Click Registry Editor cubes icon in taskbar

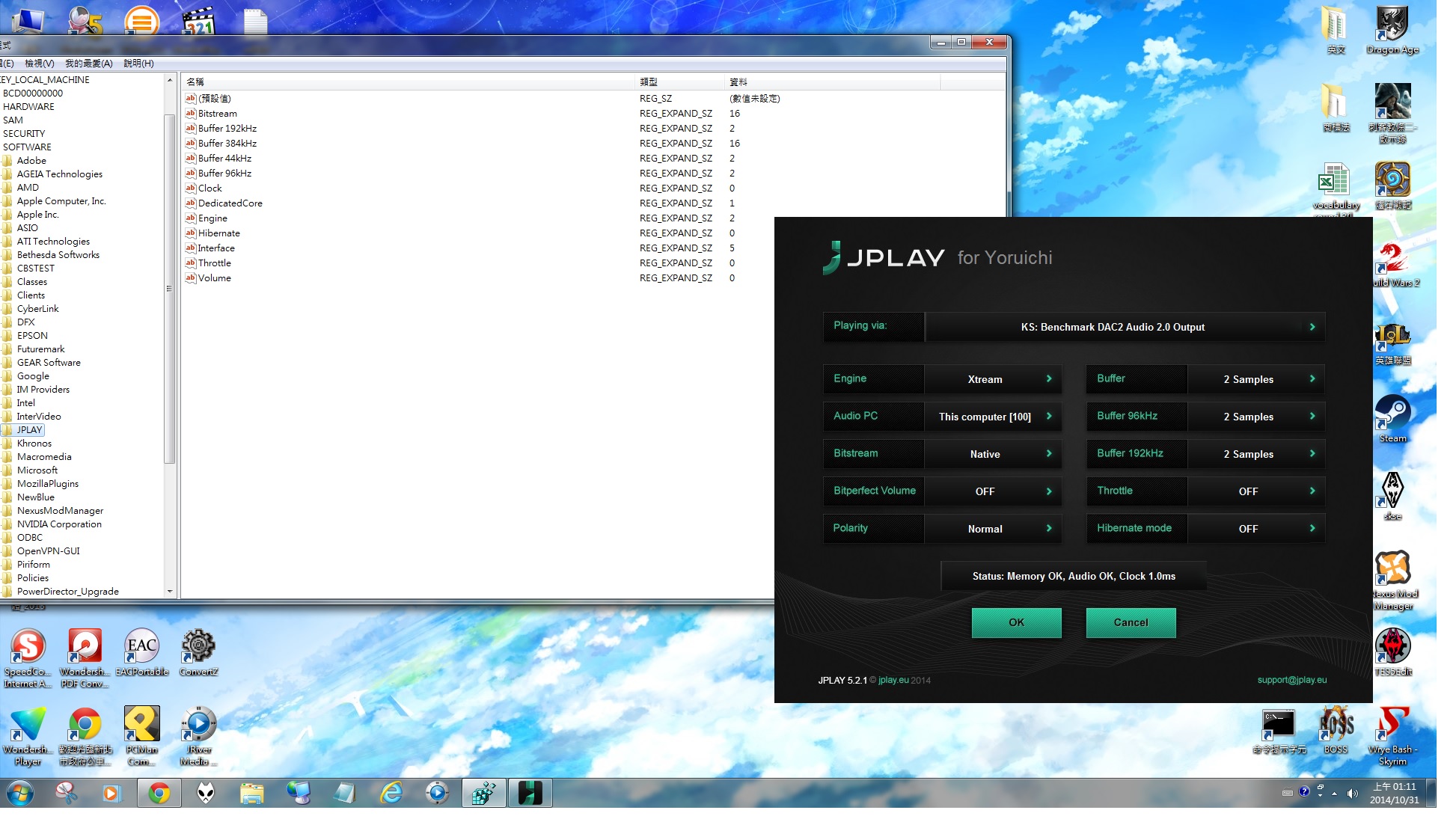pos(483,793)
